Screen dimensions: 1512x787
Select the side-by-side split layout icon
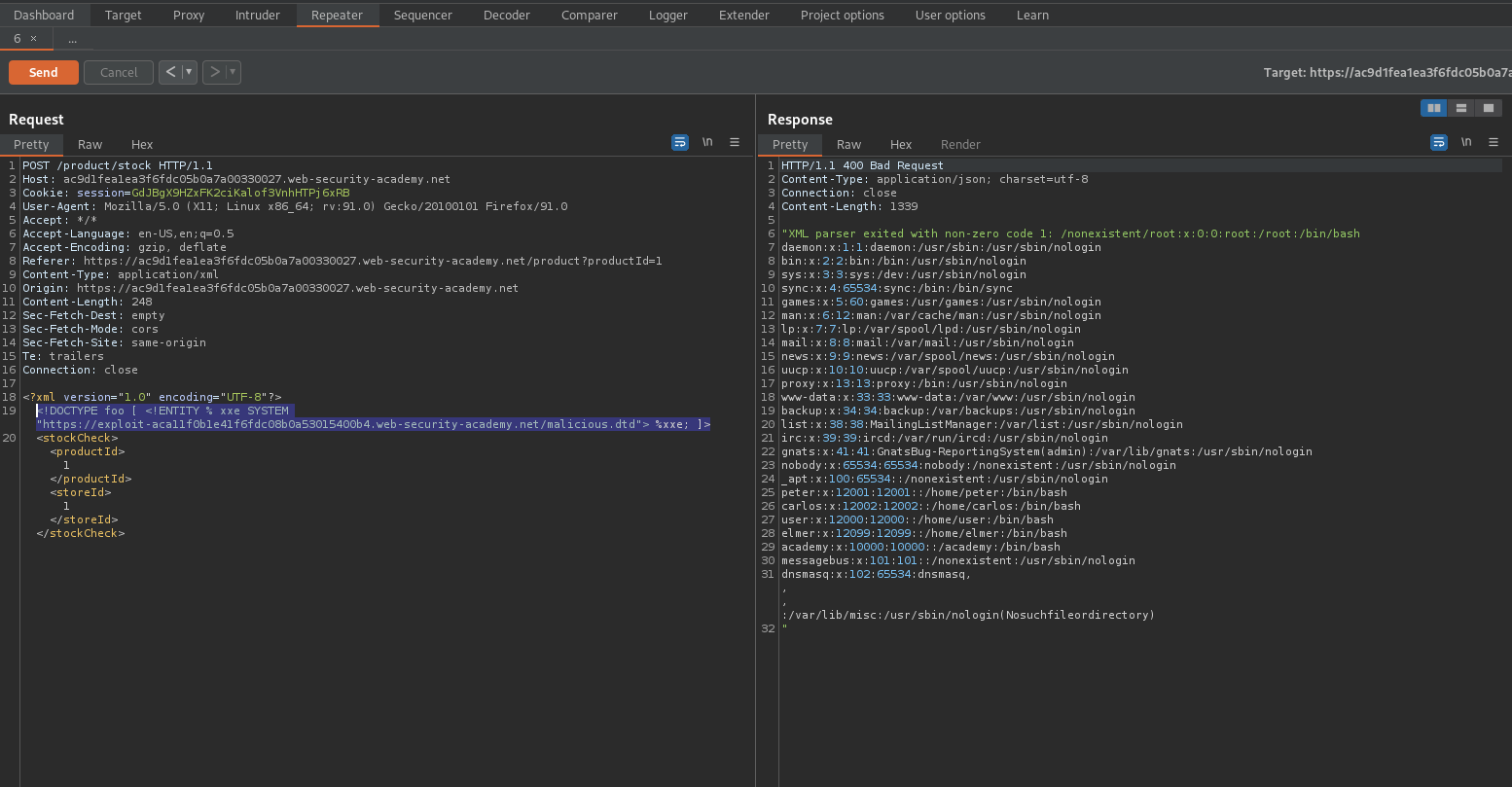pyautogui.click(x=1434, y=108)
